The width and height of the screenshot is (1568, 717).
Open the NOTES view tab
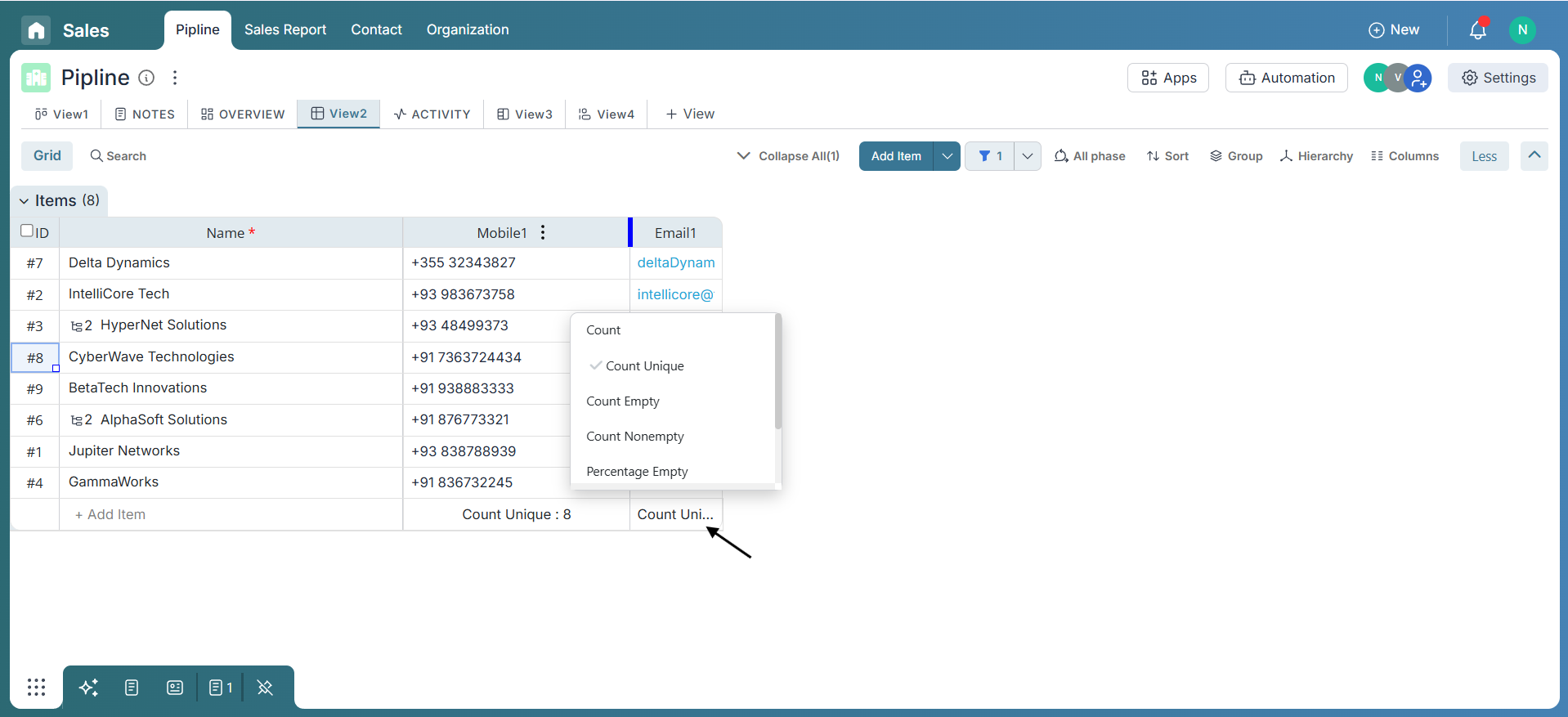145,114
